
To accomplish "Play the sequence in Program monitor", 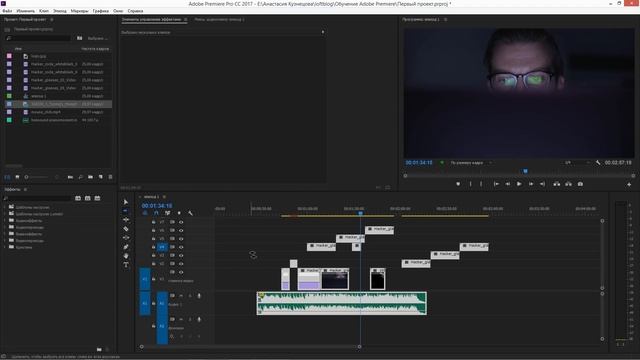I will 519,184.
